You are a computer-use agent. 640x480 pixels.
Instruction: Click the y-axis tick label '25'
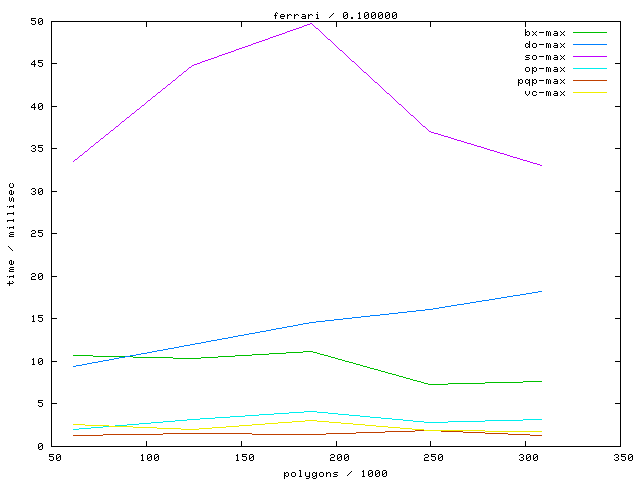pos(36,234)
